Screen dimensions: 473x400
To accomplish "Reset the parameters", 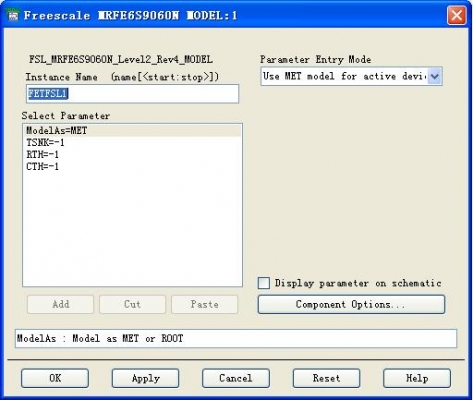I will (x=326, y=378).
